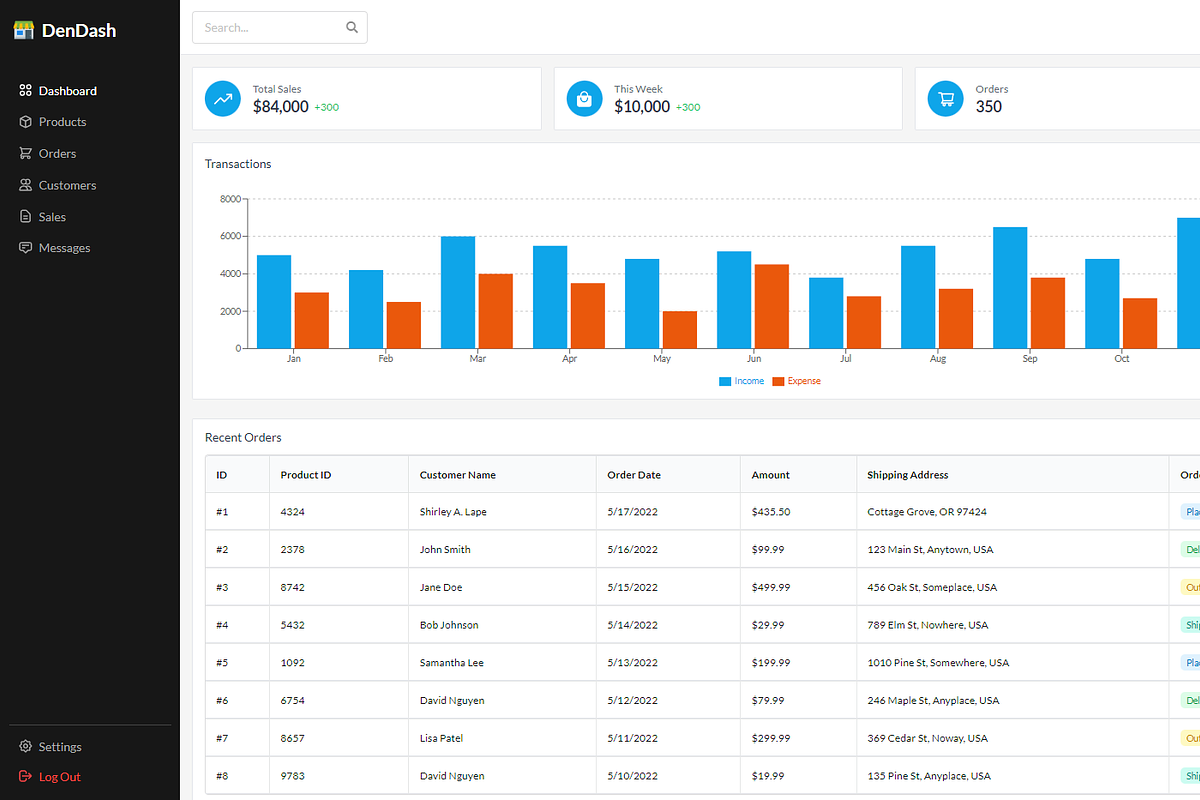Click customer name Jane Doe
The height and width of the screenshot is (800, 1200).
coord(441,588)
